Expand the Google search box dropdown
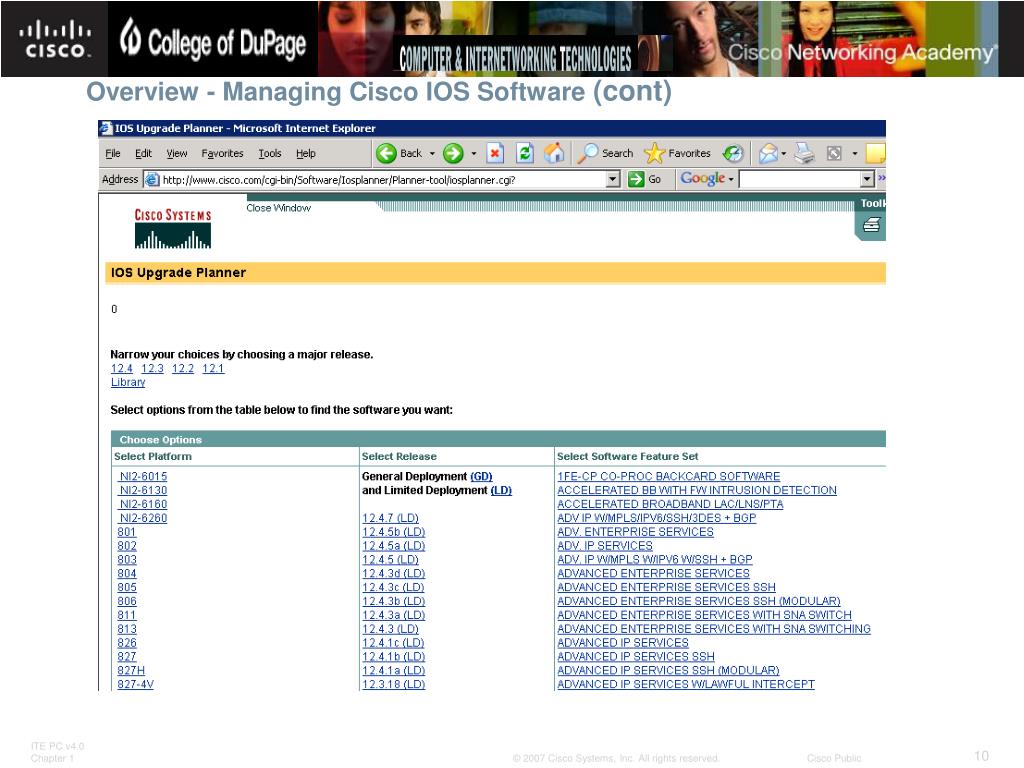Image resolution: width=1024 pixels, height=768 pixels. pyautogui.click(x=867, y=179)
